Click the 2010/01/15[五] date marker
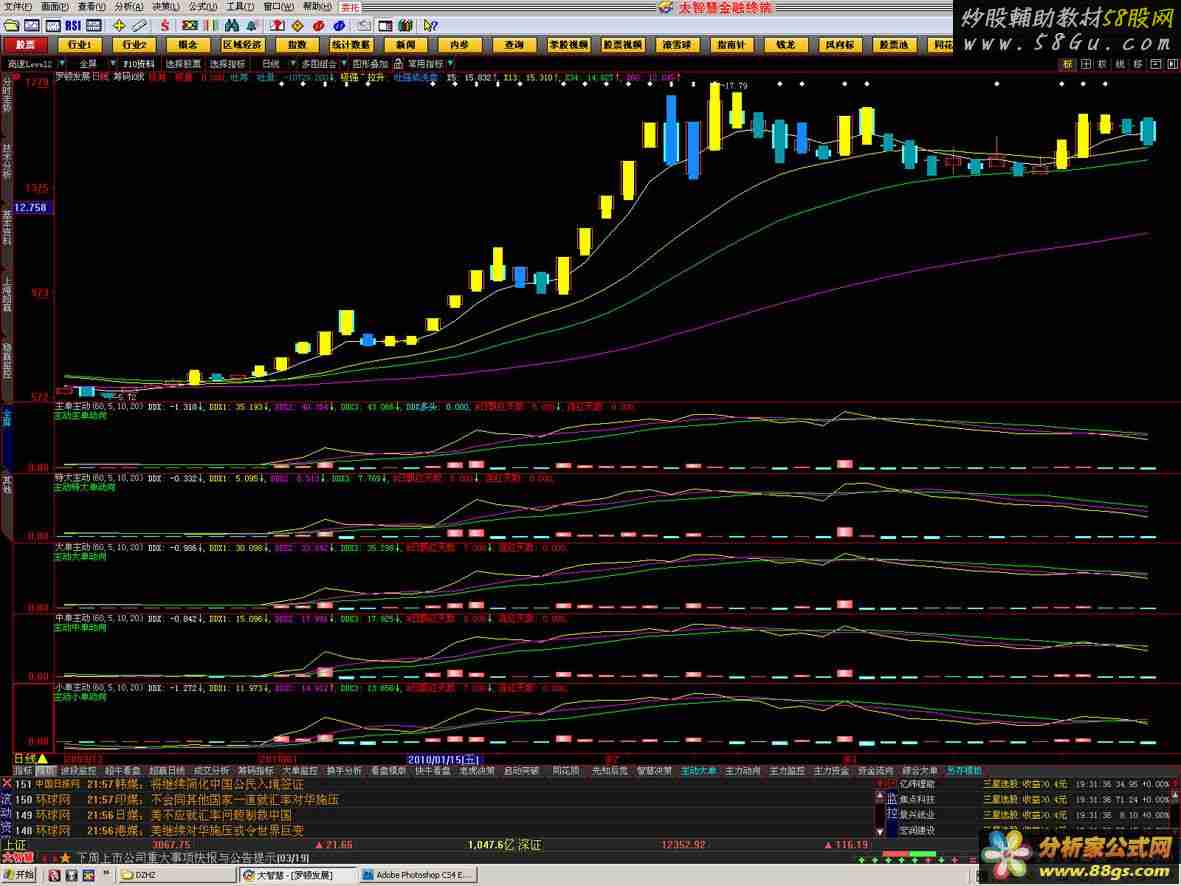Viewport: 1181px width, 886px height. (444, 759)
